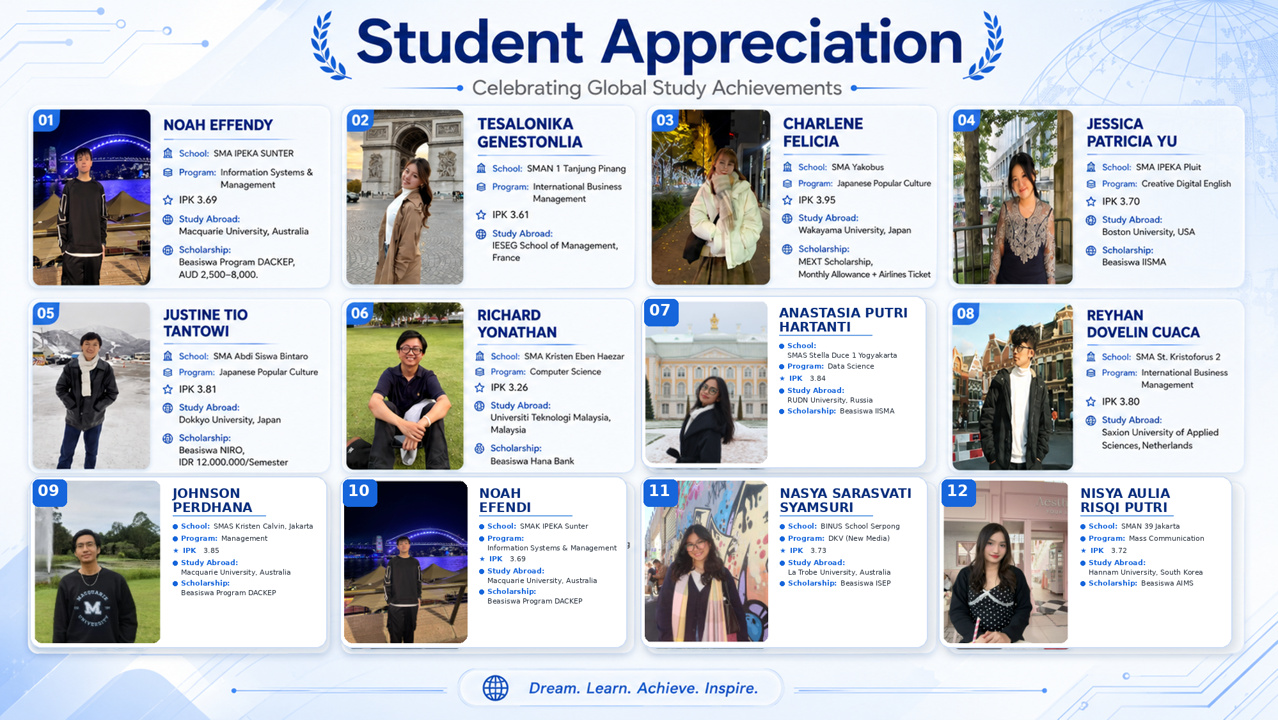Viewport: 1278px width, 720px height.
Task: Click the school icon beside SMA Abdi Siswa Bintaro
Action: [x=168, y=356]
